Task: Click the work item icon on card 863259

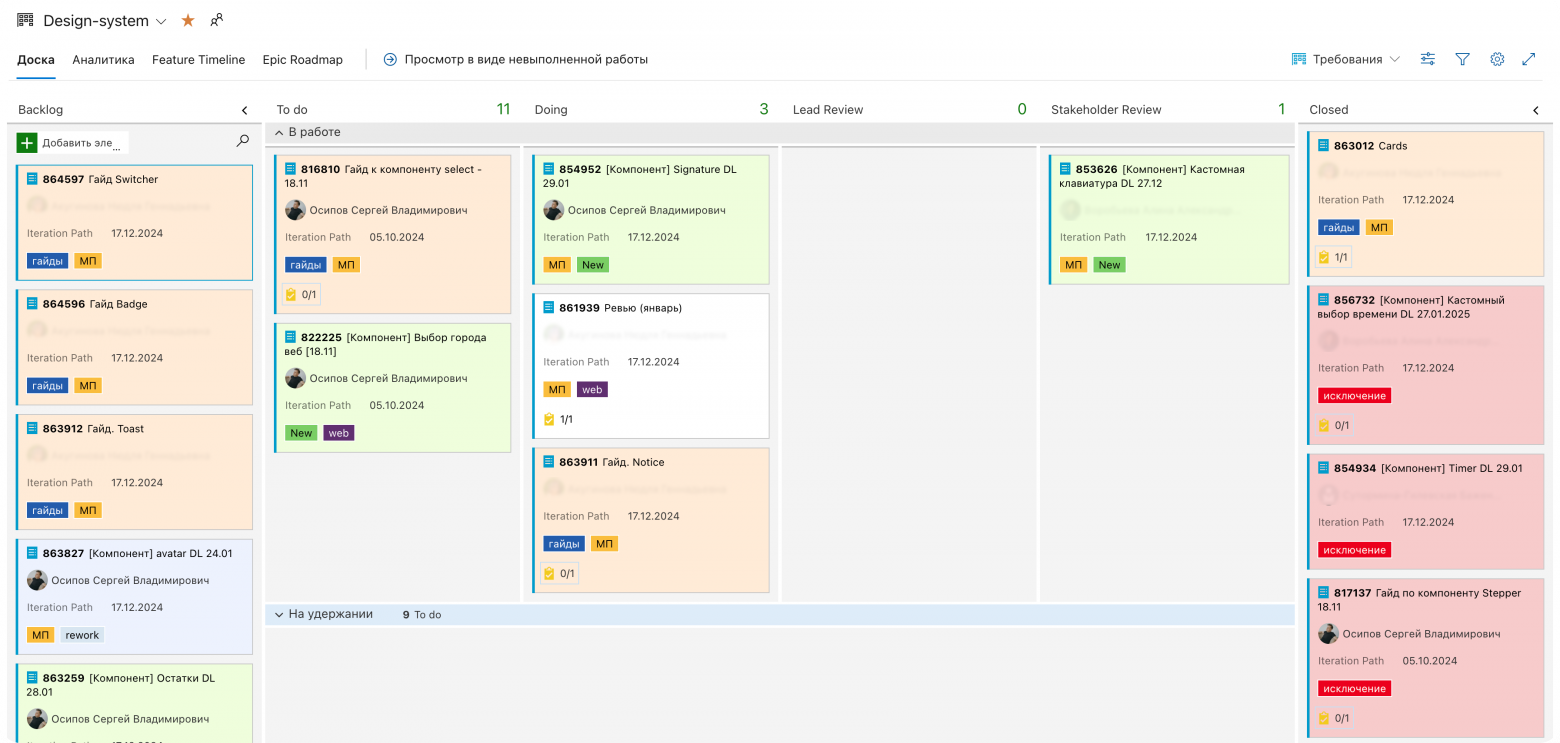Action: coord(33,678)
